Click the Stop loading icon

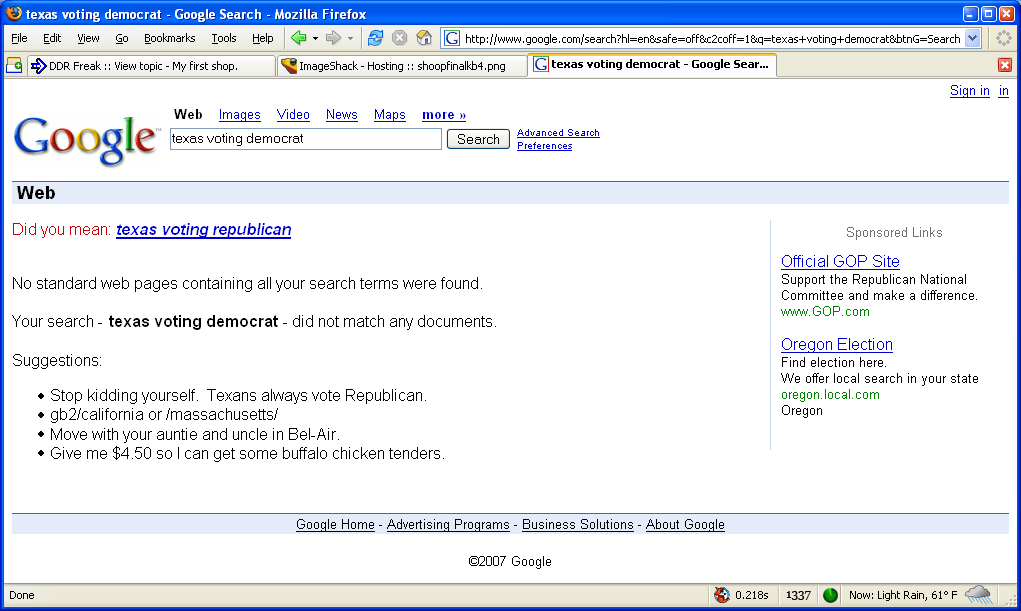(x=399, y=38)
